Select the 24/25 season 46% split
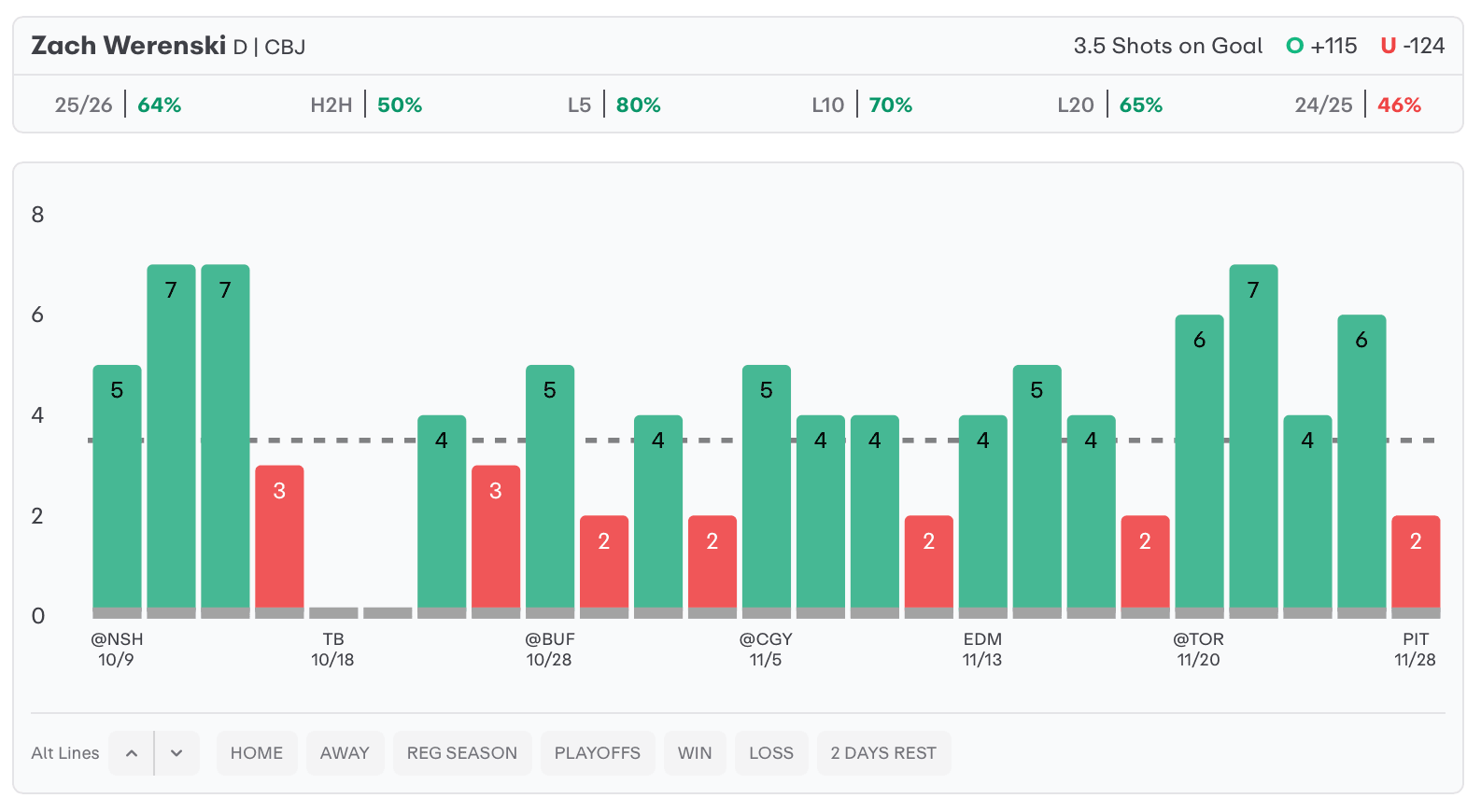1481x812 pixels. [1358, 105]
